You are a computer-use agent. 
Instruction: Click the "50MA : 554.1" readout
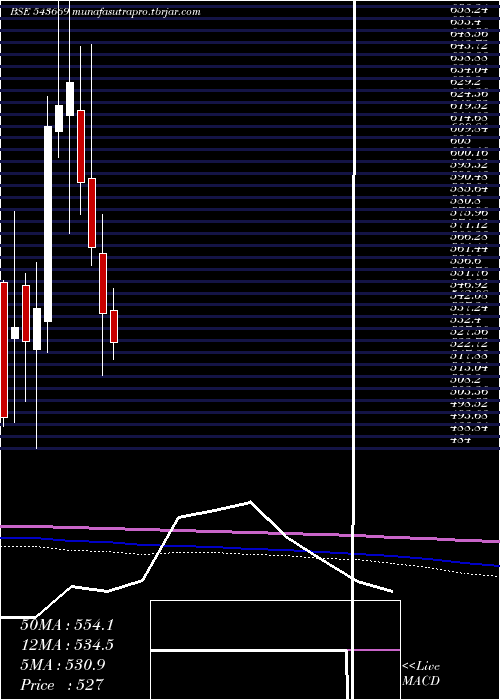coord(67,625)
